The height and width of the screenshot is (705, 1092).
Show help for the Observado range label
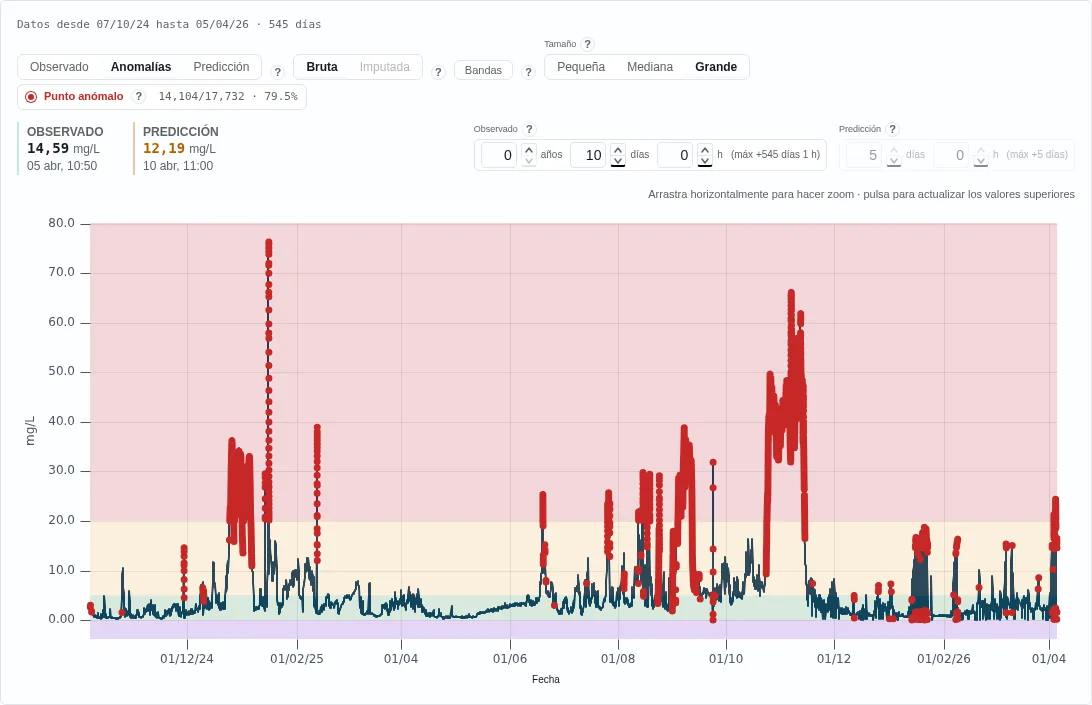[529, 129]
